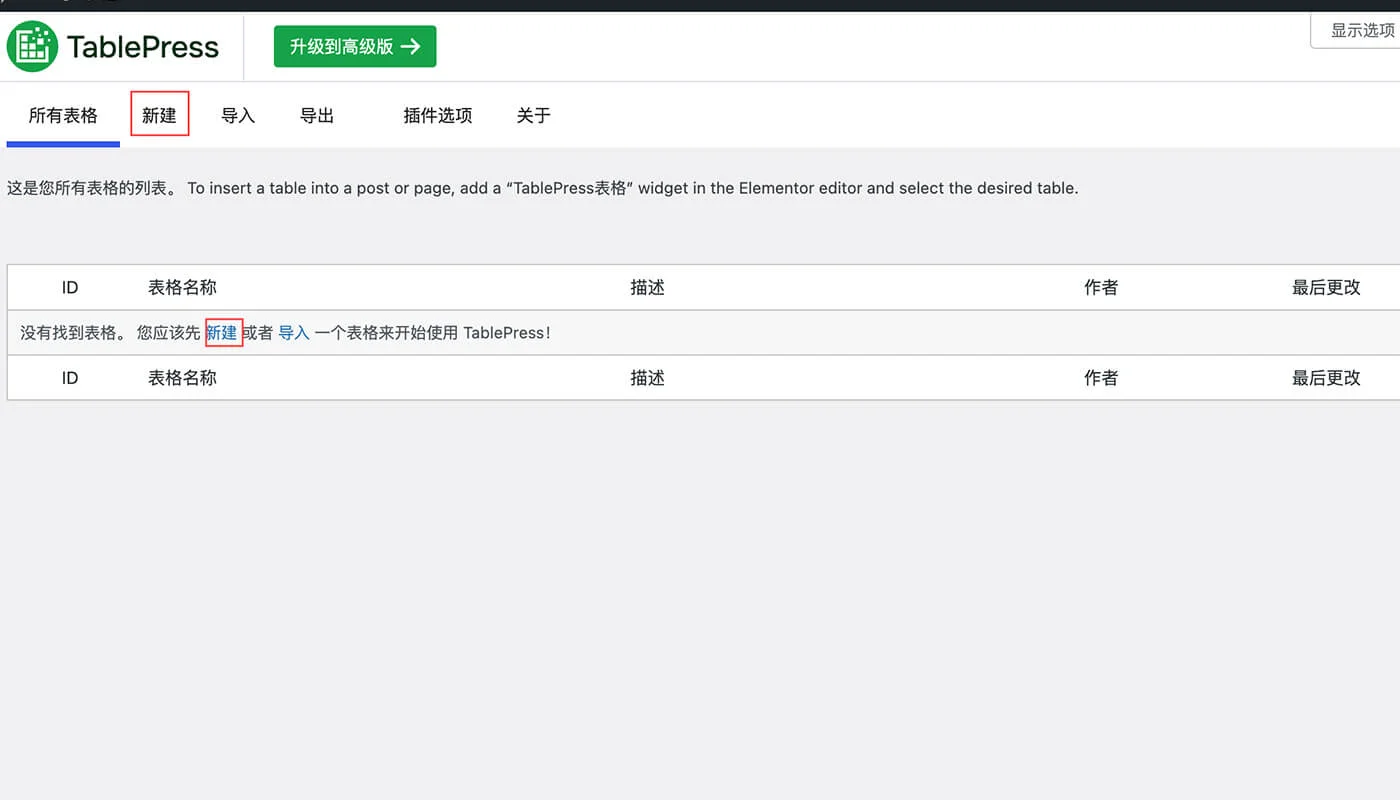Open the 关于 tab

[533, 115]
